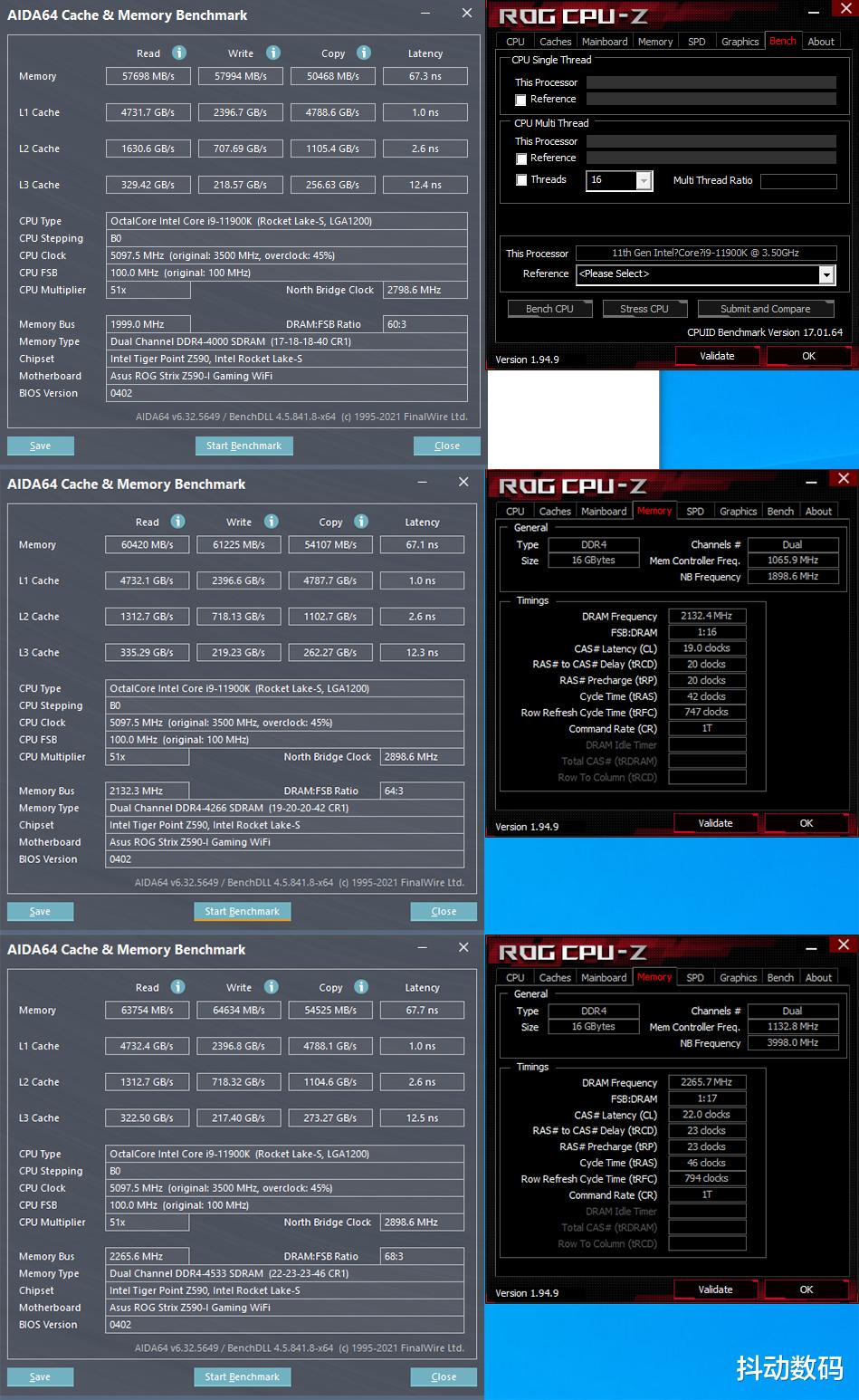Open SPD tab in middle CPU-Z window

[x=695, y=512]
